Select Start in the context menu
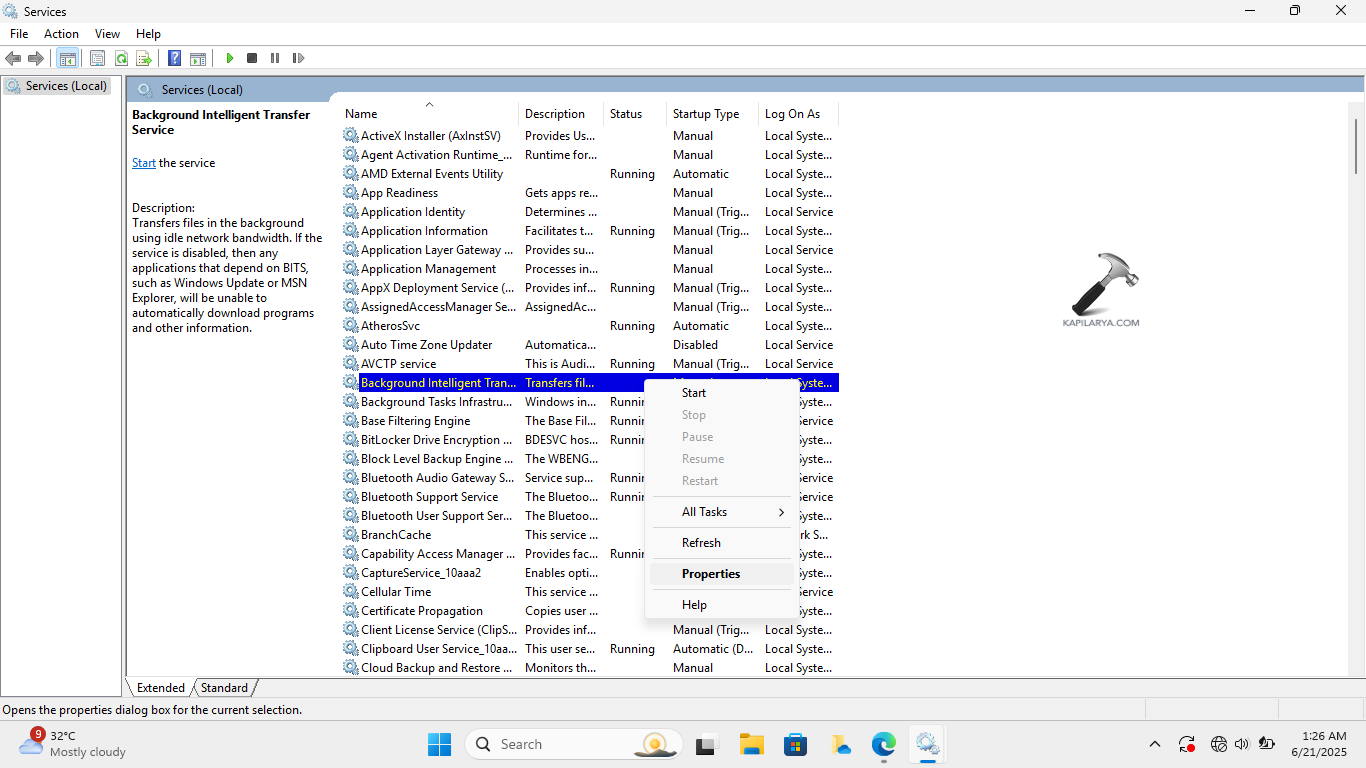 pos(694,393)
